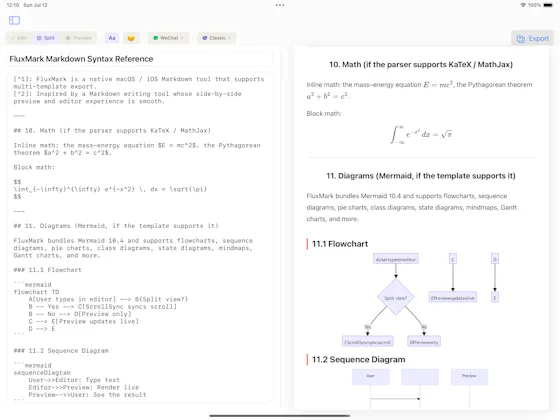Screen dimensions: 560x420
Task: Click the '11.1 Flowchart' heading in preview
Action: click(x=340, y=244)
